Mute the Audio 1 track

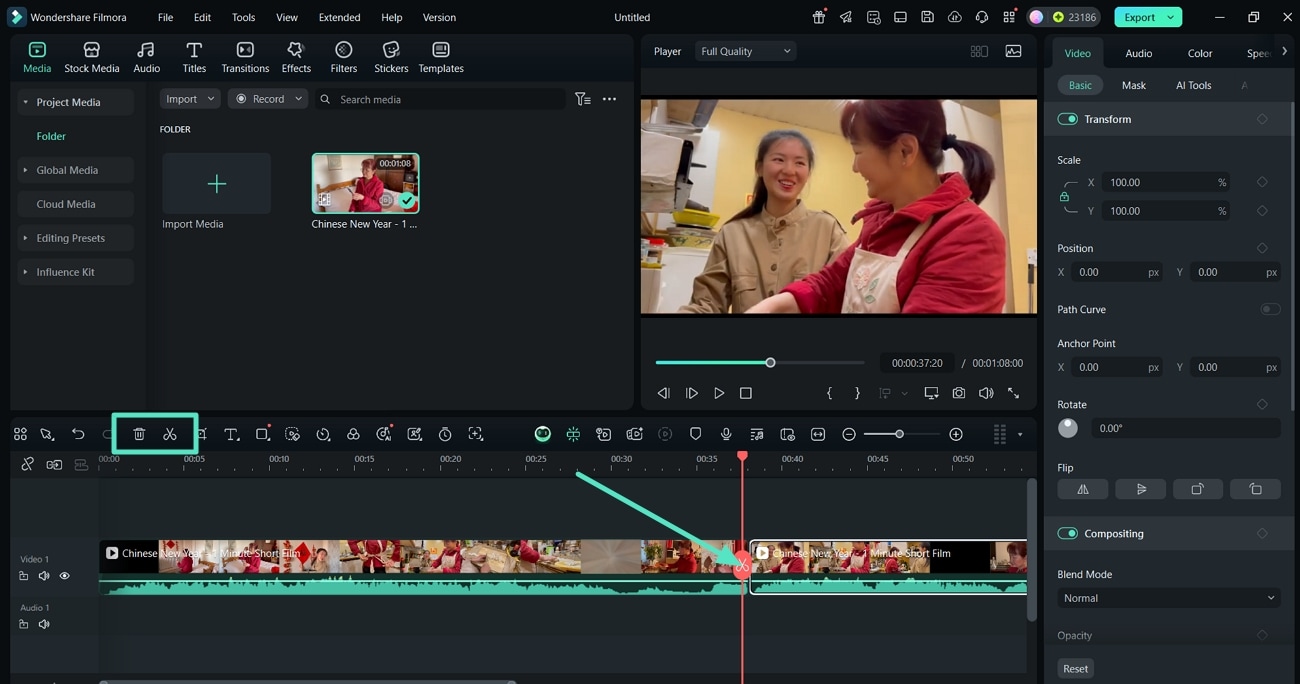(44, 624)
